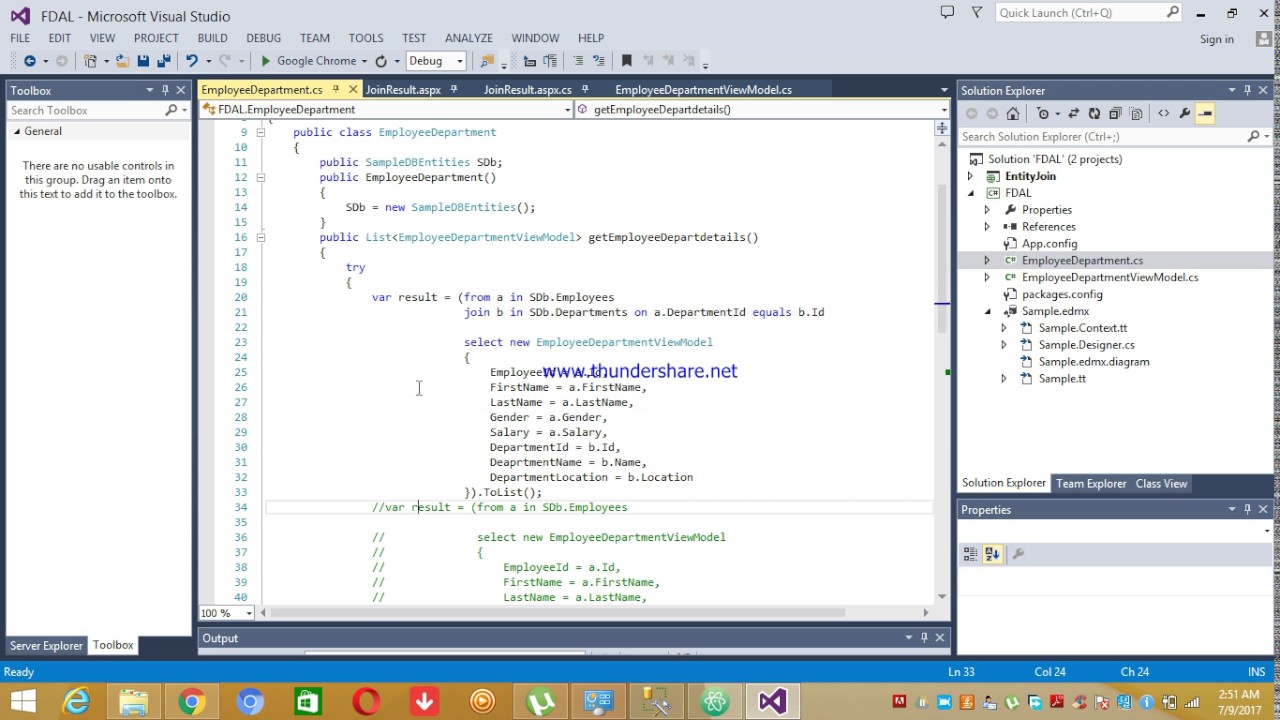The height and width of the screenshot is (720, 1280).
Task: Open Visual Studio from the Windows taskbar
Action: pos(772,702)
